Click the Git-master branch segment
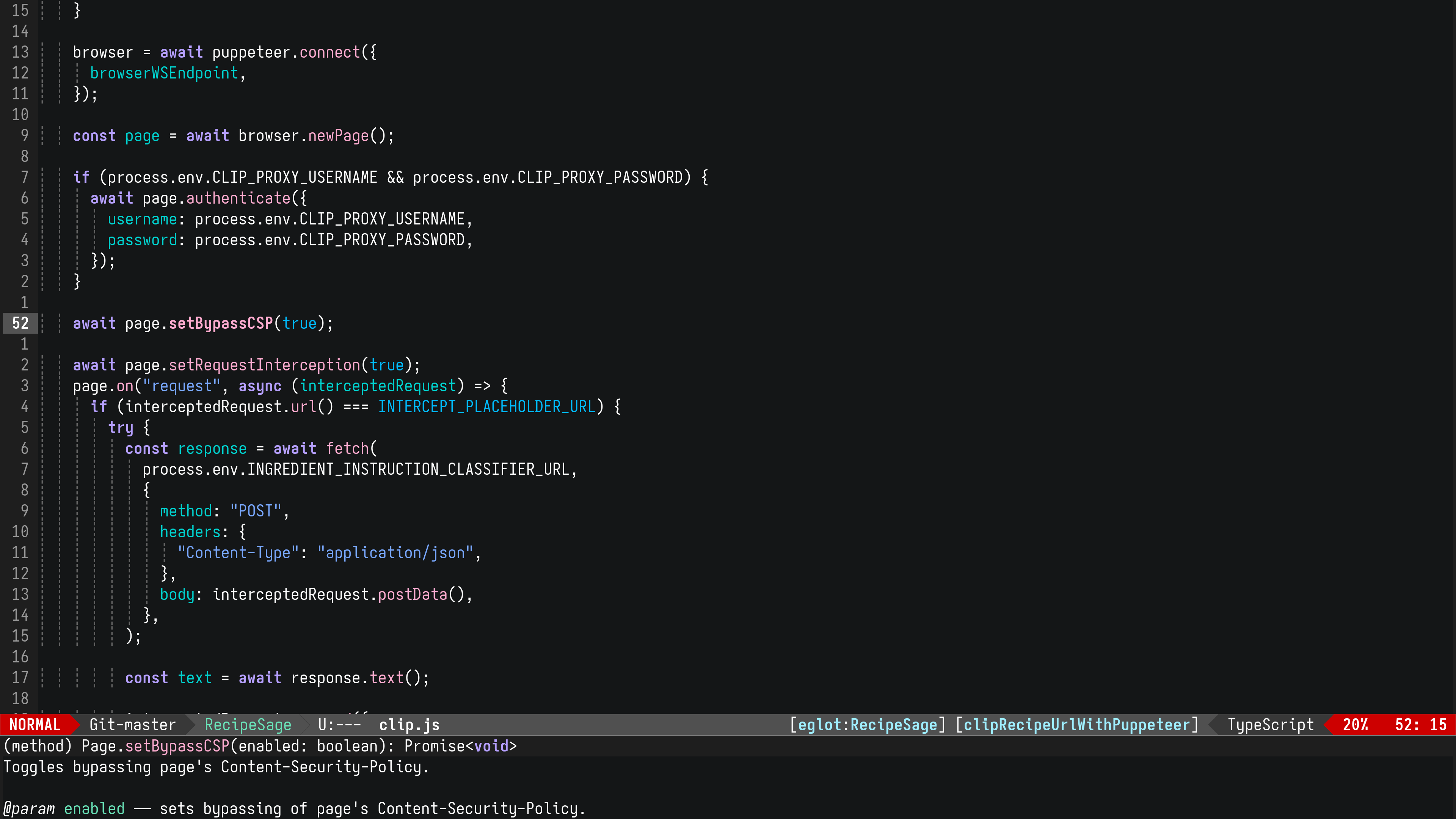This screenshot has height=819, width=1456. pos(132,725)
